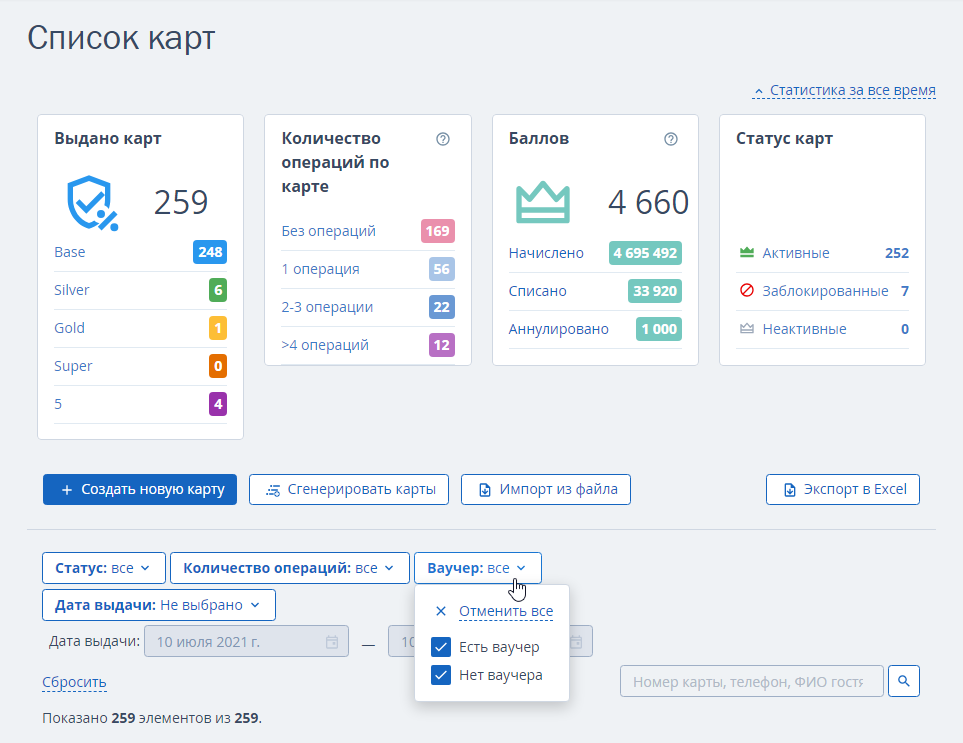The width and height of the screenshot is (963, 743).
Task: Open the Дата выдачи filter dropdown
Action: click(158, 605)
